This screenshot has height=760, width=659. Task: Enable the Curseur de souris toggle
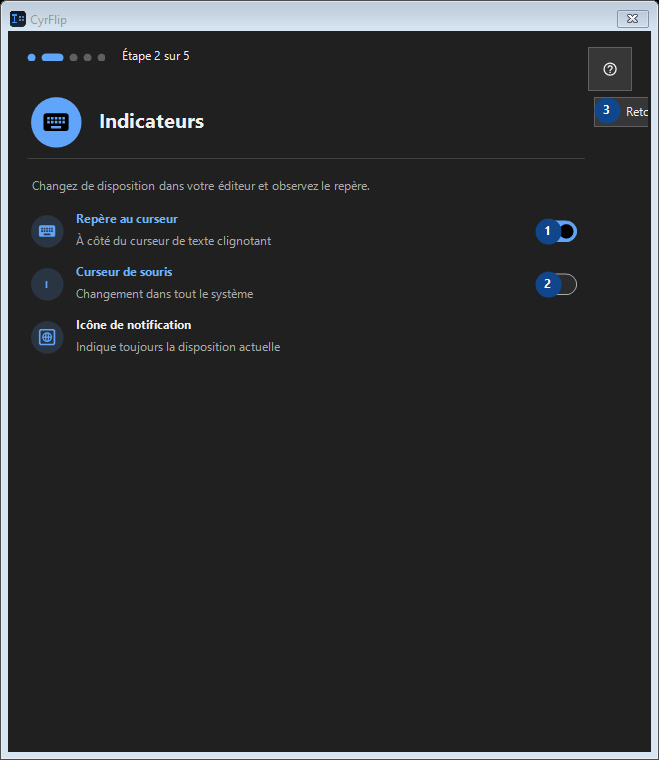tap(557, 284)
